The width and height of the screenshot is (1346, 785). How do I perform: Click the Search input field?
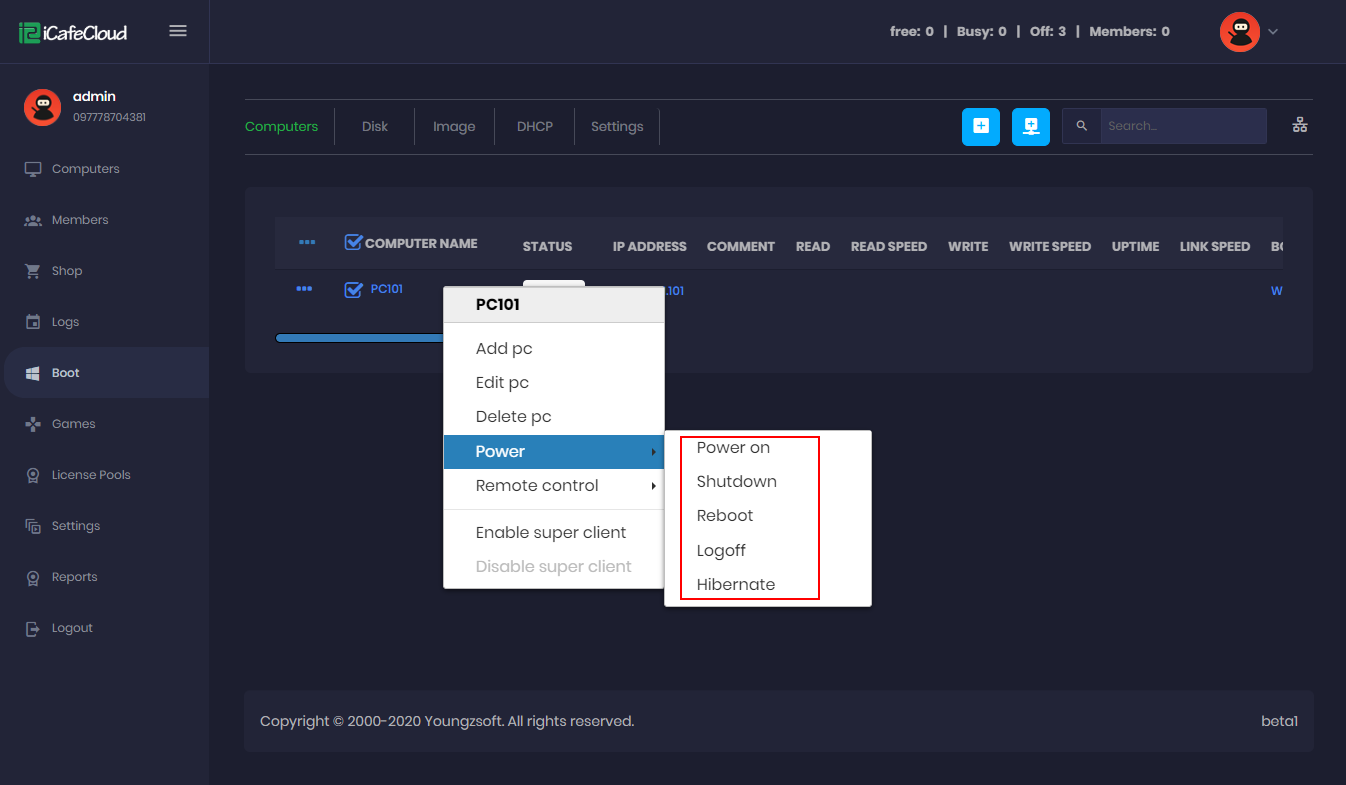click(1182, 126)
